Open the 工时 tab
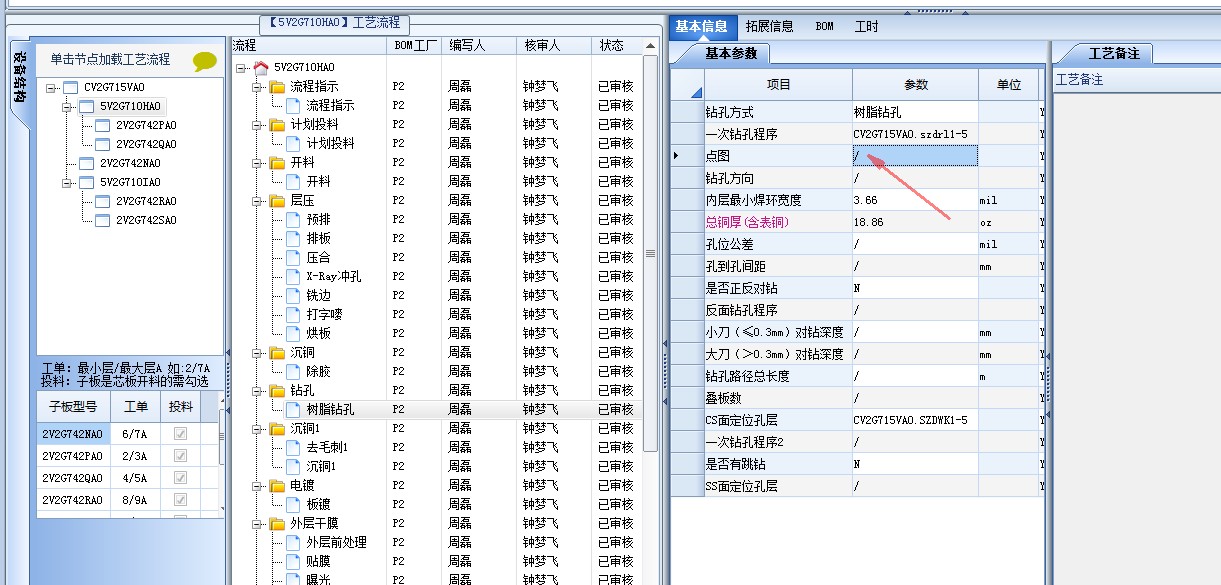Viewport: 1221px width, 585px height. tap(866, 27)
